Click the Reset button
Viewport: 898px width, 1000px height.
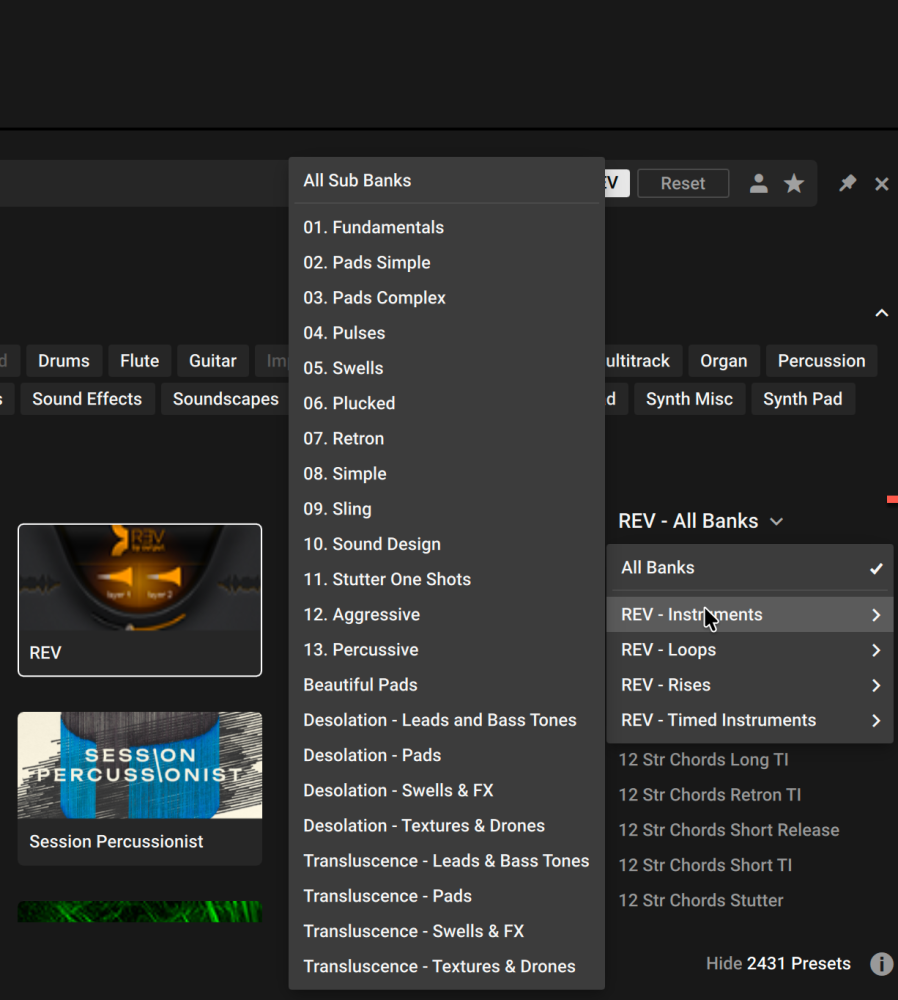(x=683, y=184)
